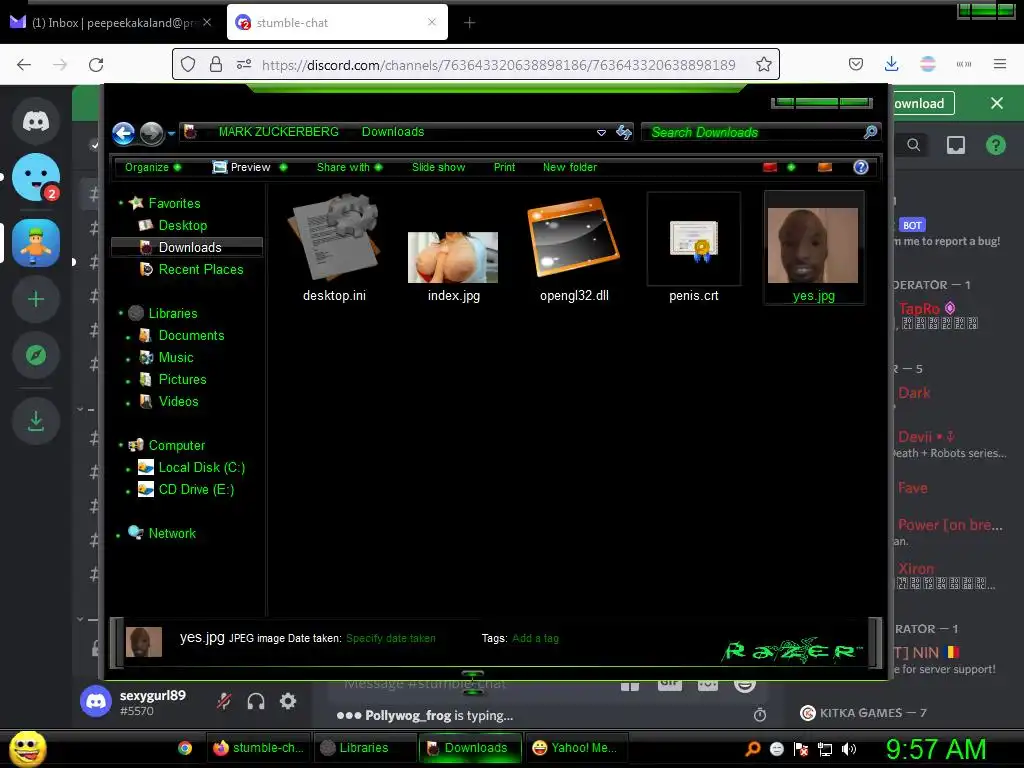The width and height of the screenshot is (1024, 768).
Task: Open Firefox downloads arrow icon
Action: click(891, 64)
